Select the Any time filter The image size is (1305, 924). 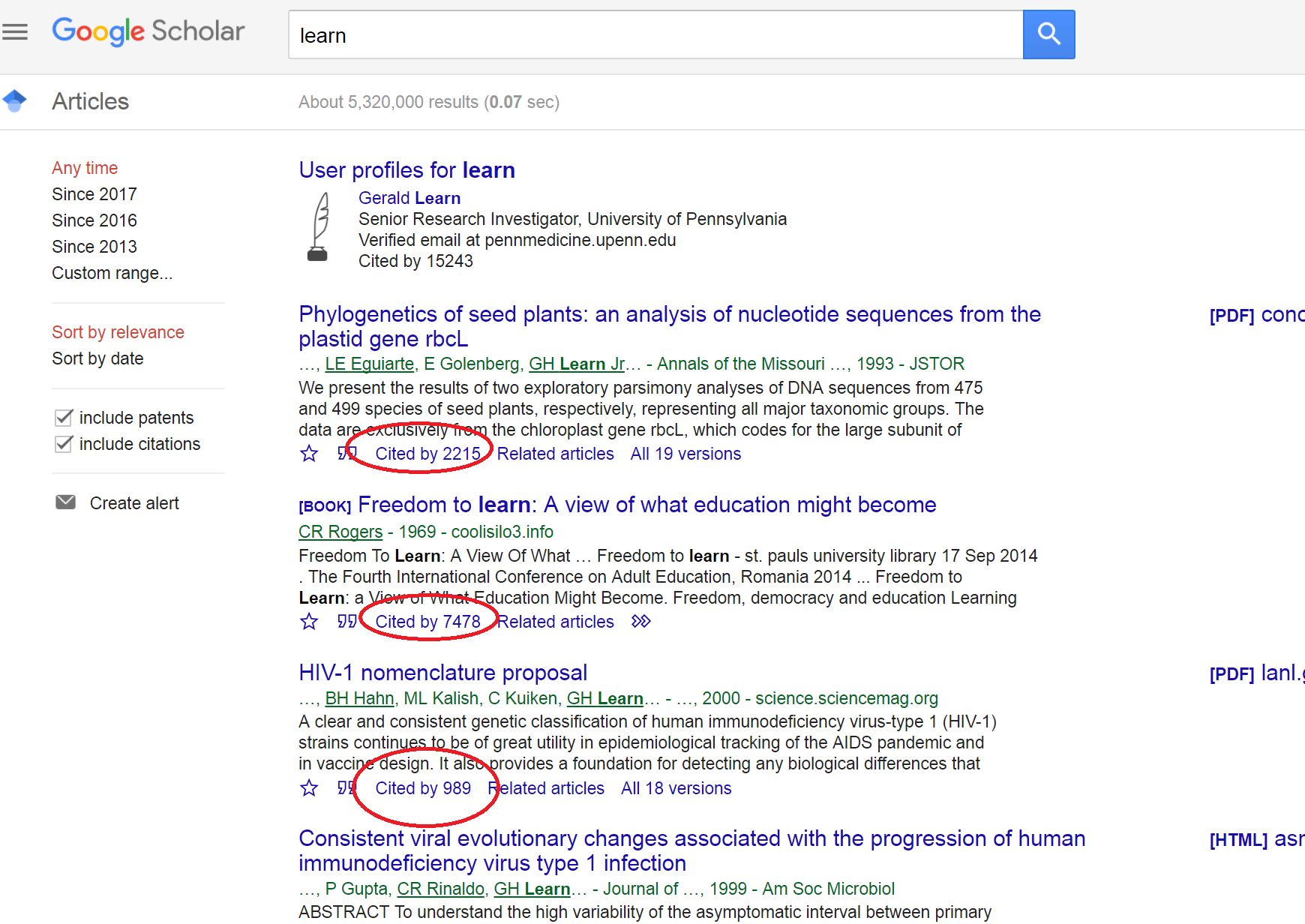point(85,168)
